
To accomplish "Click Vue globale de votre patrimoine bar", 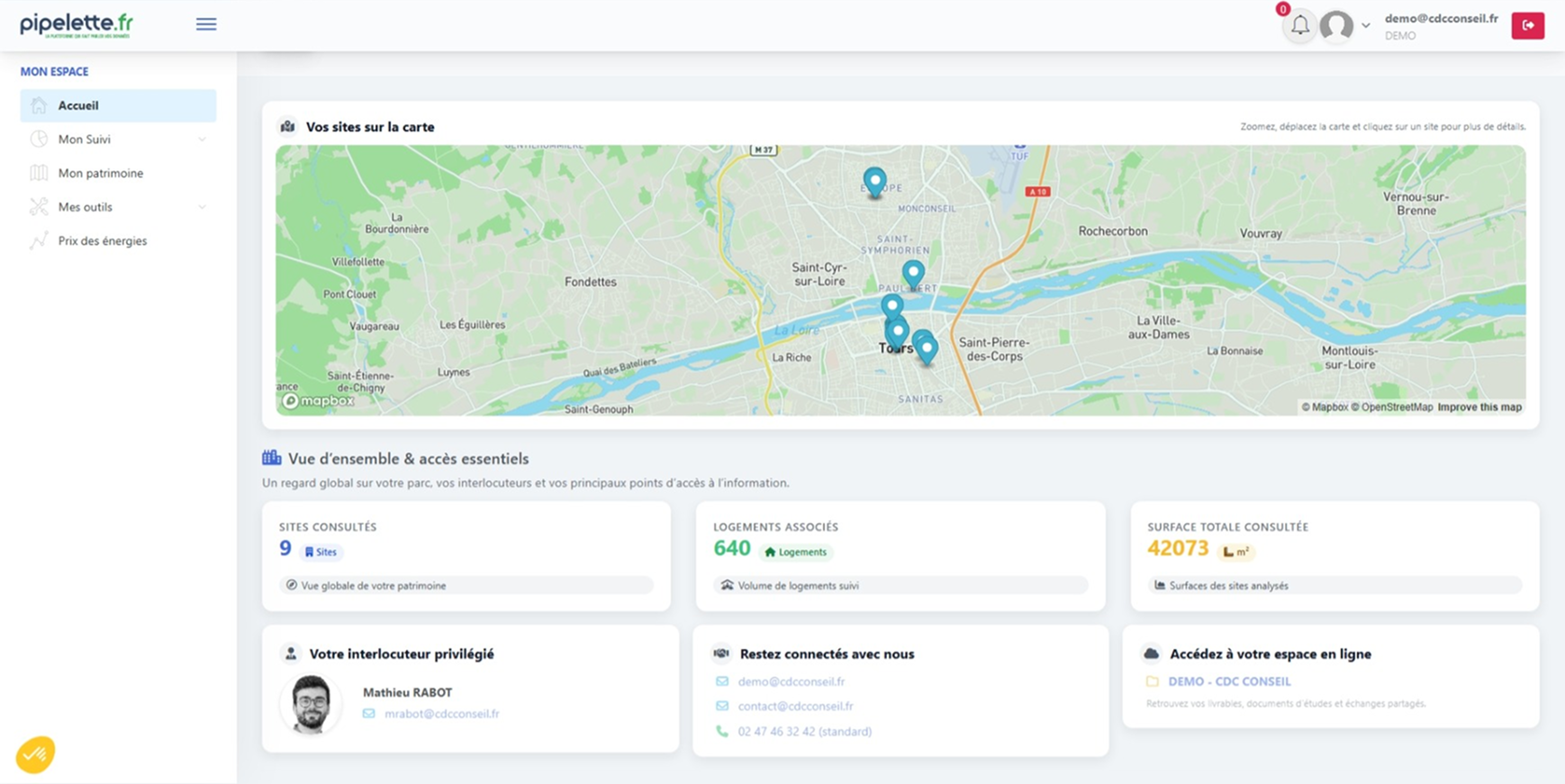I will pos(466,585).
